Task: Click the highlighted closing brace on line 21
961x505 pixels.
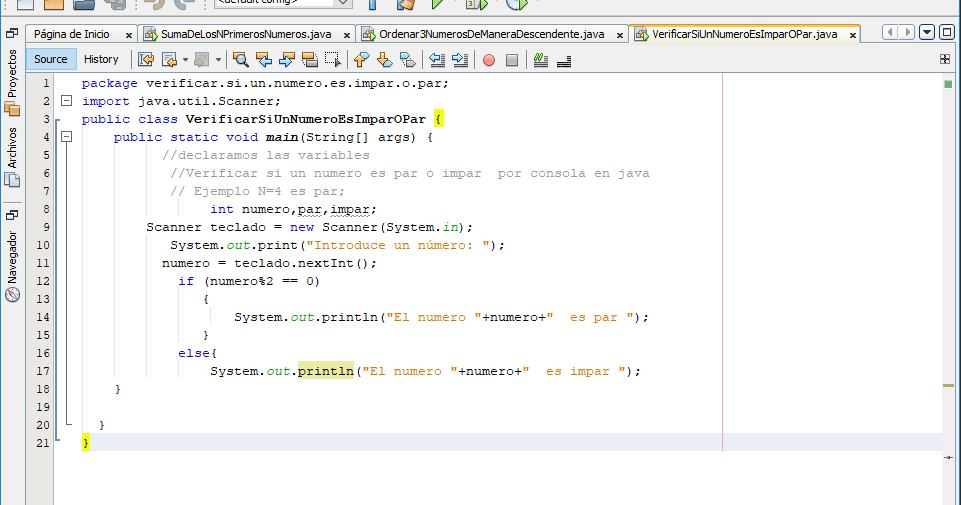Action: (x=86, y=442)
